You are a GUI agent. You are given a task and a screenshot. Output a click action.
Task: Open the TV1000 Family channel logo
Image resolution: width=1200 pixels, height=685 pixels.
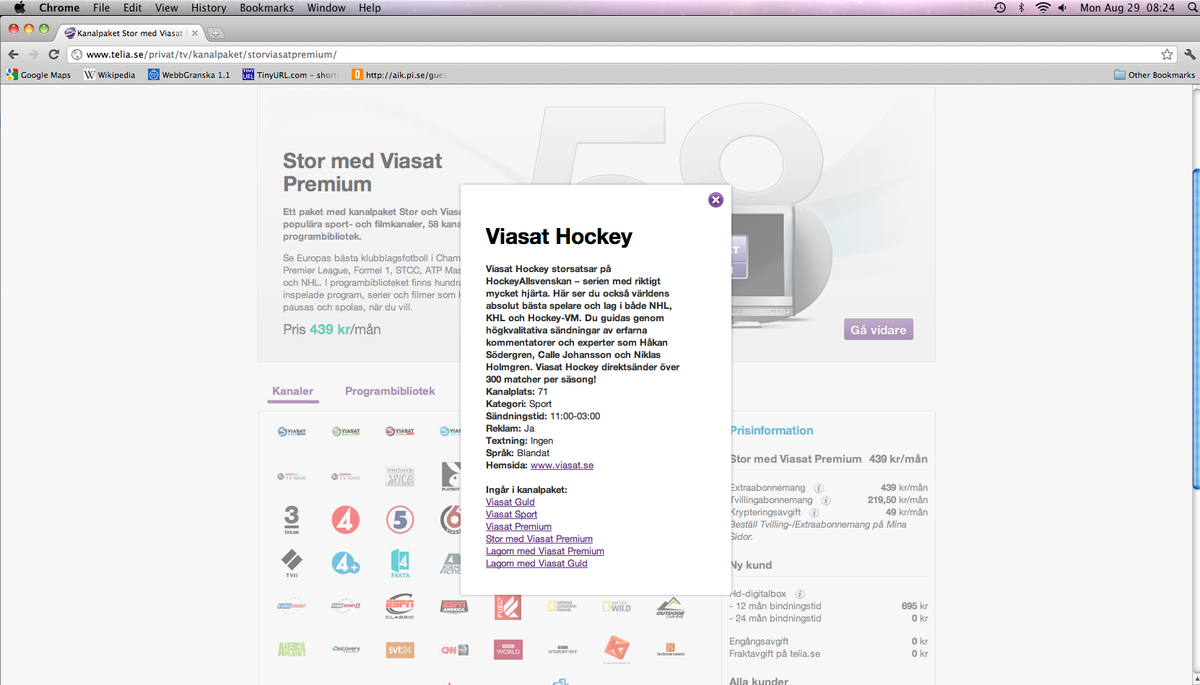pos(291,477)
